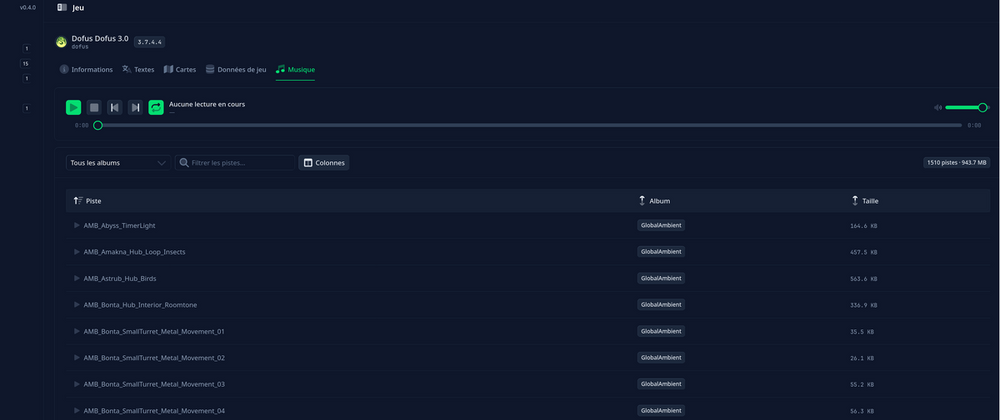Click the magnifier icon in the filter field

coord(184,163)
